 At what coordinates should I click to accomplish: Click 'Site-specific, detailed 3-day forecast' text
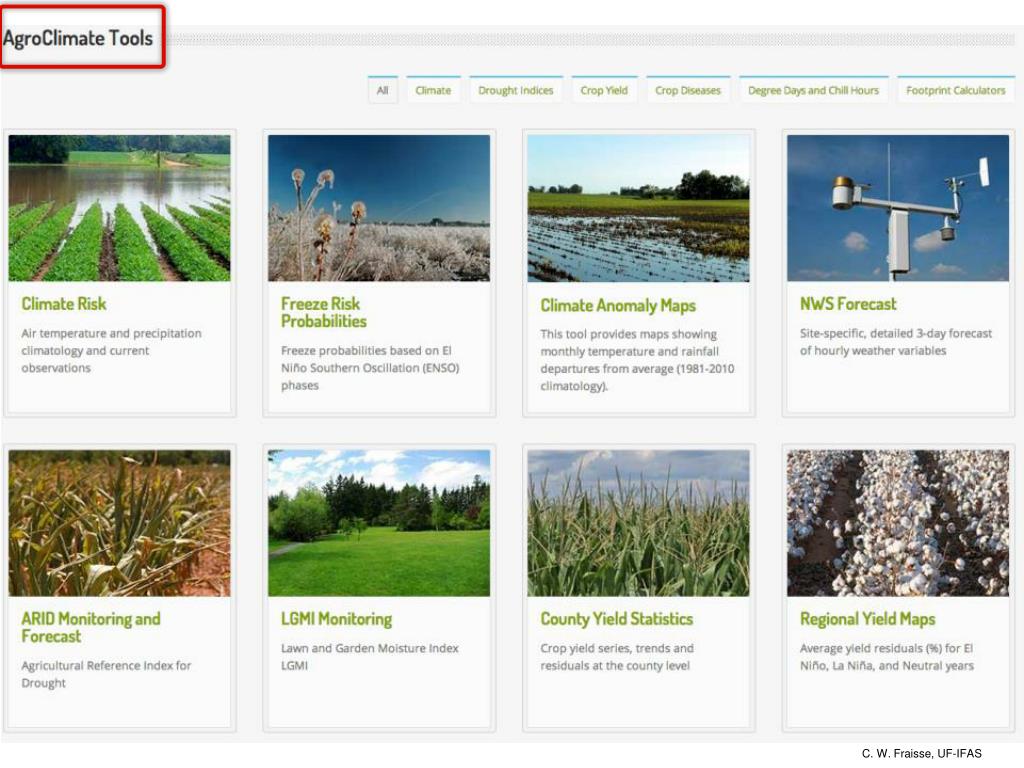coord(896,342)
